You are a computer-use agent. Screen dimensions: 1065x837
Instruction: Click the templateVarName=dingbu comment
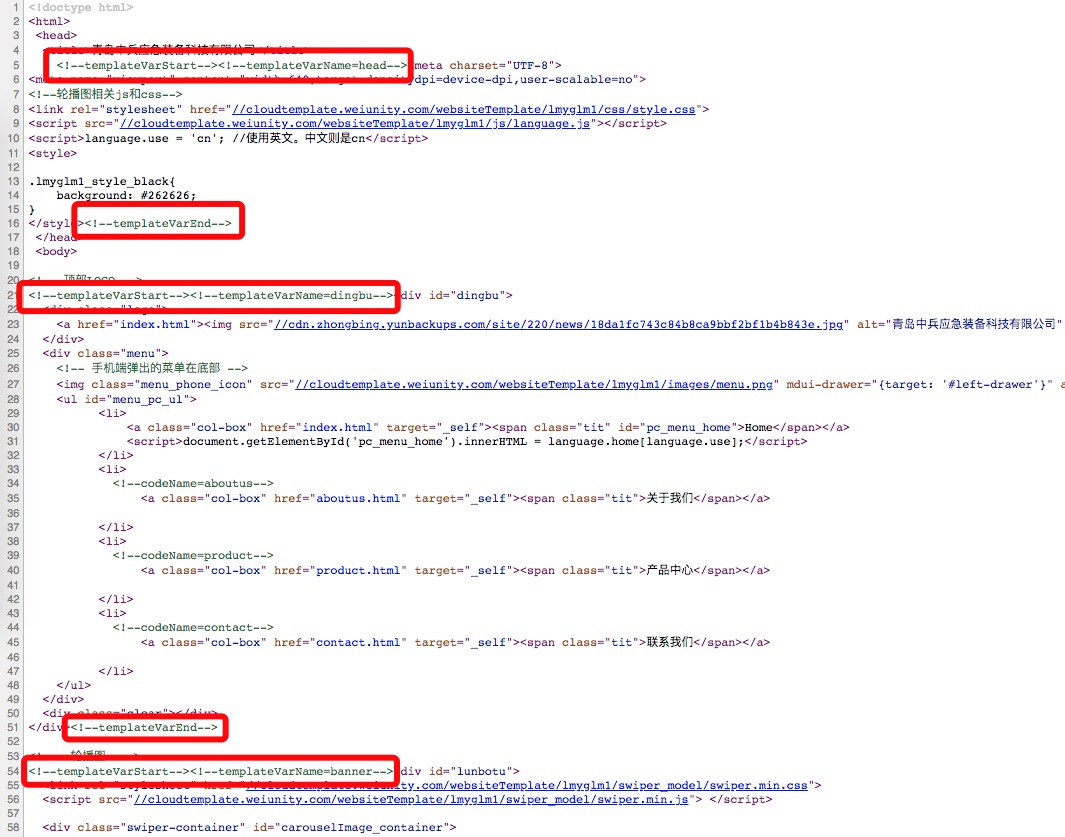(x=293, y=296)
